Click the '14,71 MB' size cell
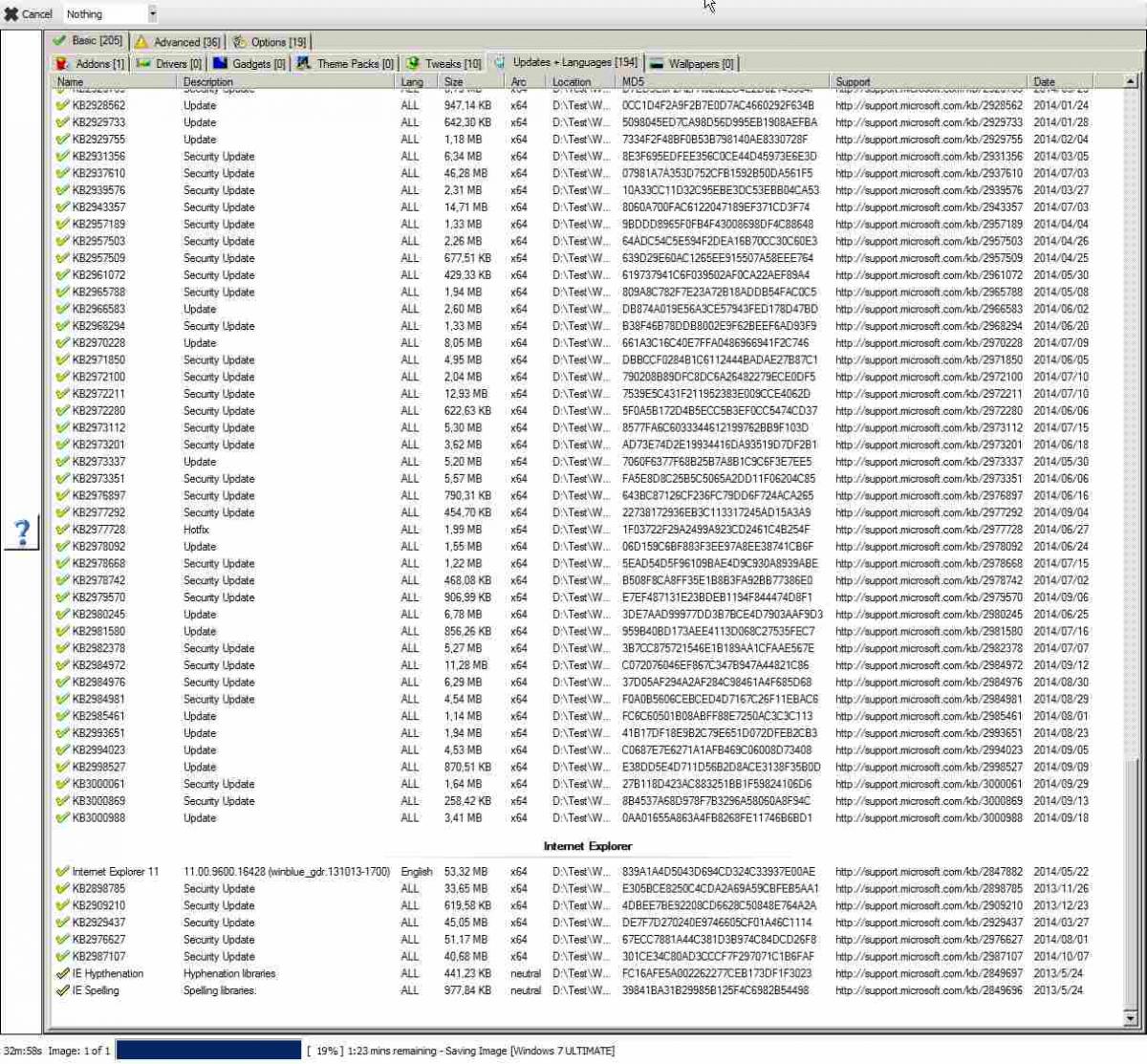The height and width of the screenshot is (1064, 1147). (x=465, y=206)
